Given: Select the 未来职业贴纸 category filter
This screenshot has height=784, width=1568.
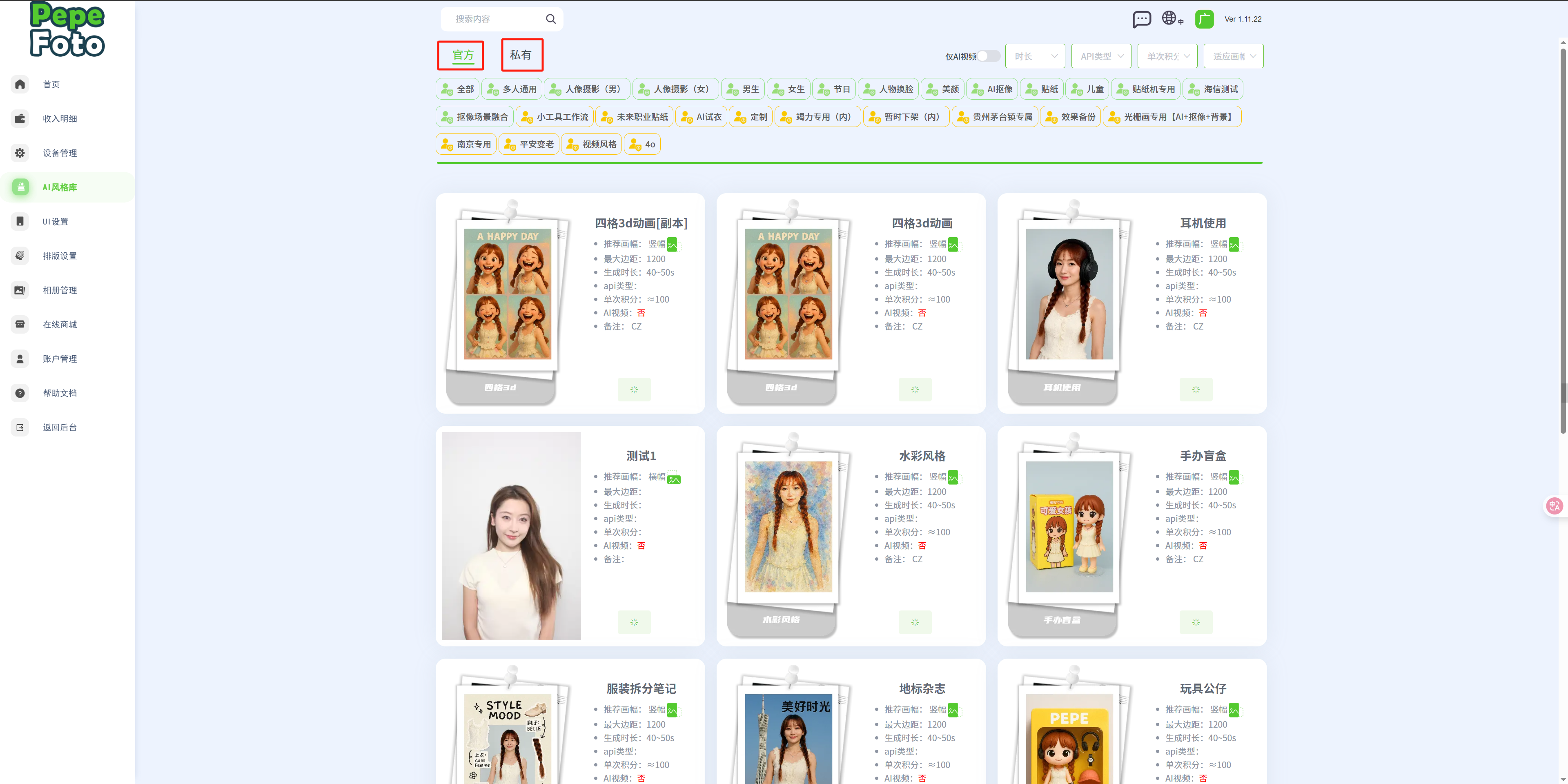Looking at the screenshot, I should pyautogui.click(x=634, y=116).
